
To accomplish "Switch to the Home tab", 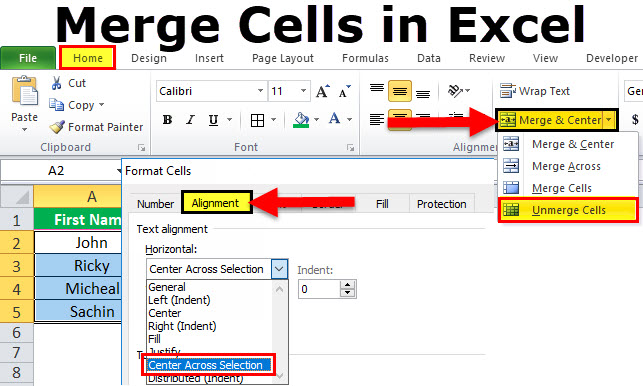I will click(x=87, y=58).
